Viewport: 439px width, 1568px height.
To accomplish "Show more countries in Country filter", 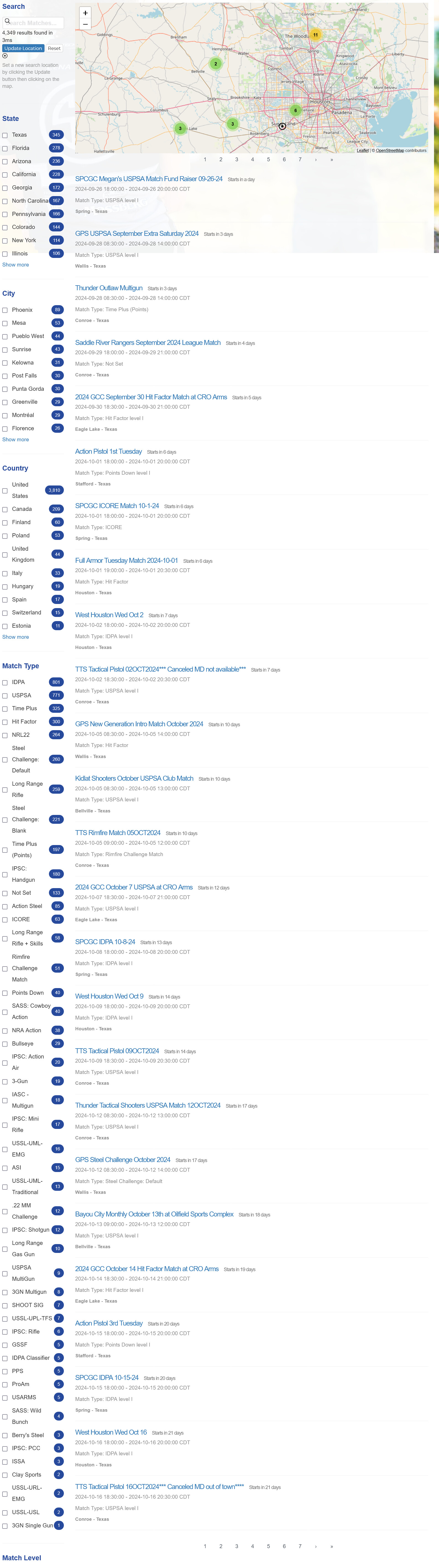I will 15,637.
